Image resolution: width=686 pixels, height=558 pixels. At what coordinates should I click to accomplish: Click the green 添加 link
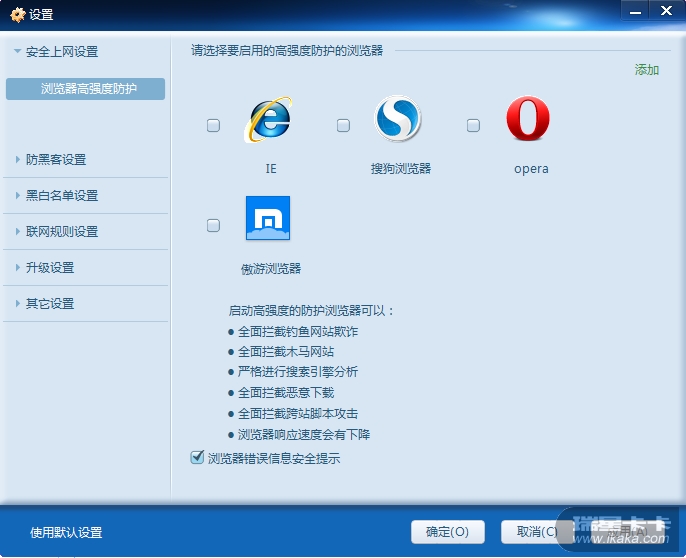pos(647,70)
